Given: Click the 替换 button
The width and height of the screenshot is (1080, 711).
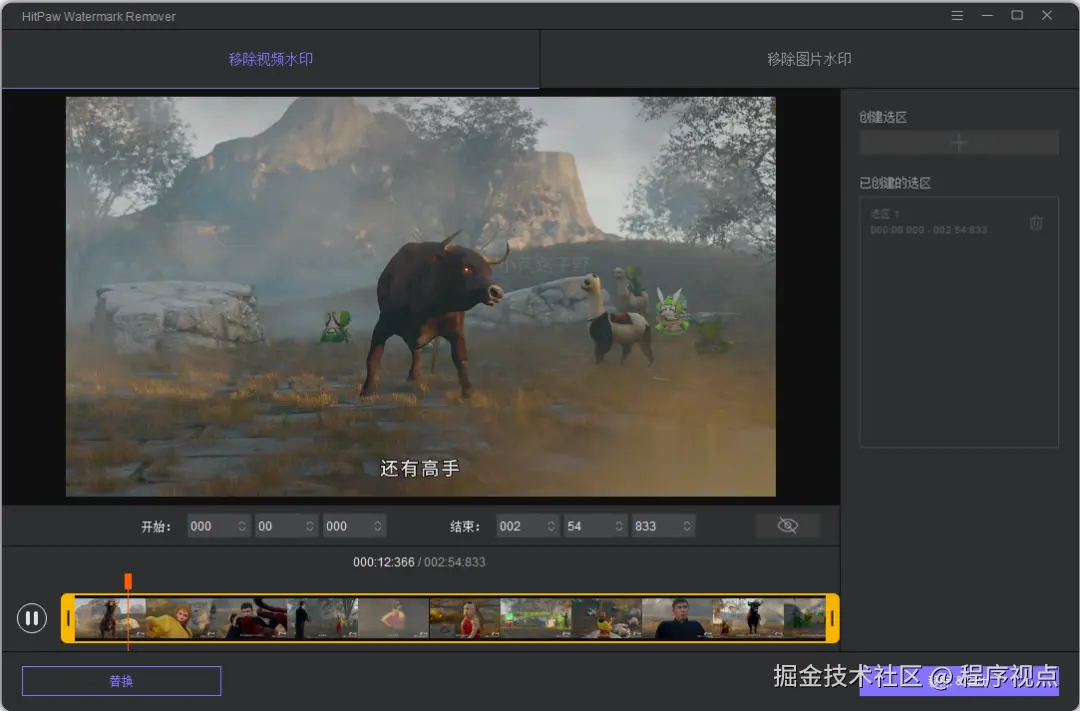Looking at the screenshot, I should pos(121,681).
